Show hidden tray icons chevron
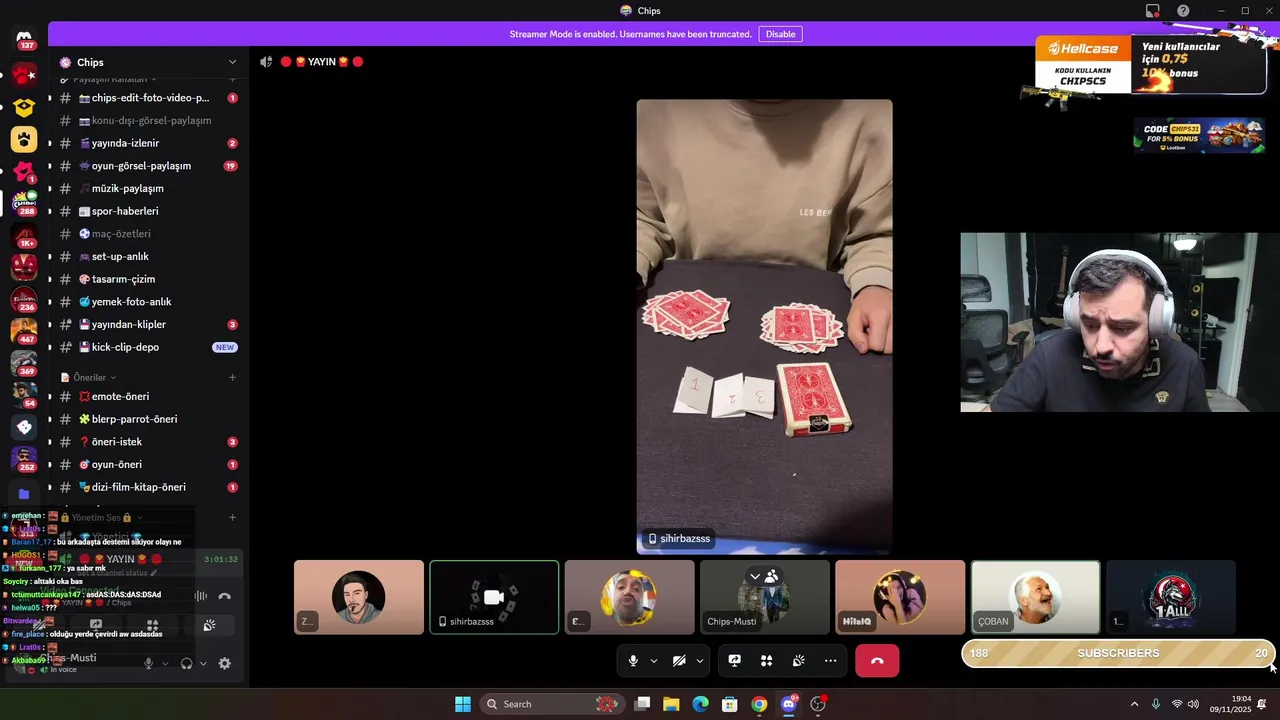The image size is (1280, 720). 1134,704
